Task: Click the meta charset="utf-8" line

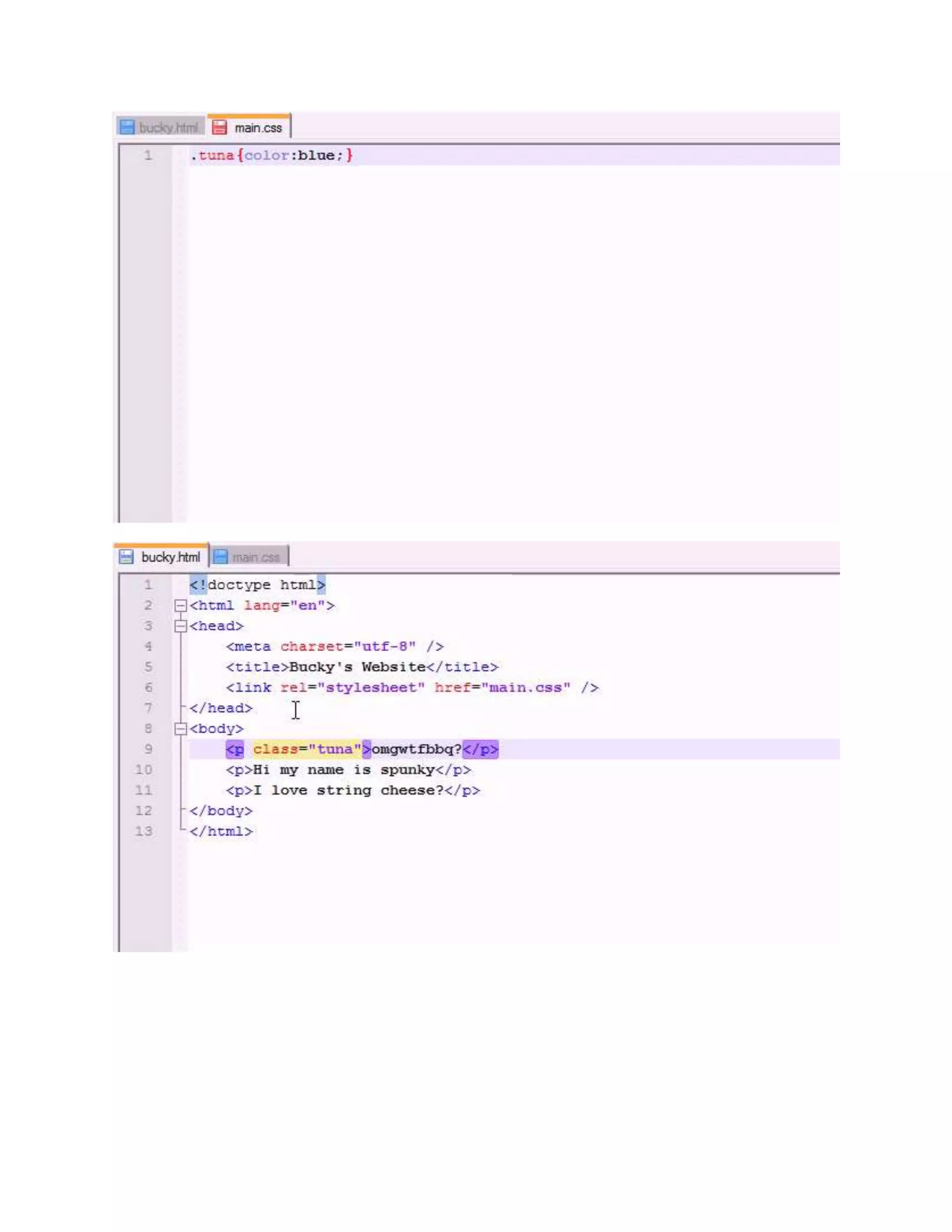Action: point(334,647)
